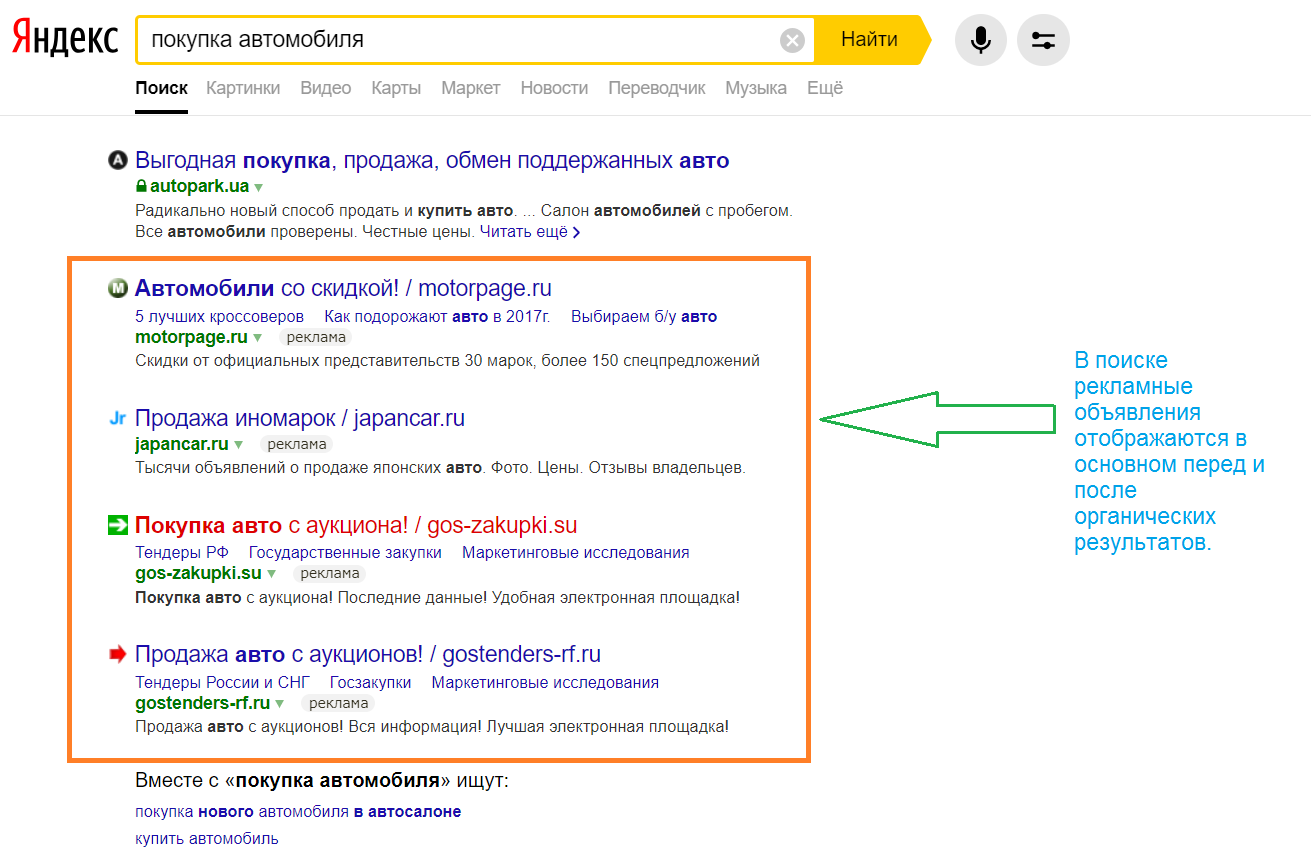
Task: Go to the Новости tab
Action: 554,88
